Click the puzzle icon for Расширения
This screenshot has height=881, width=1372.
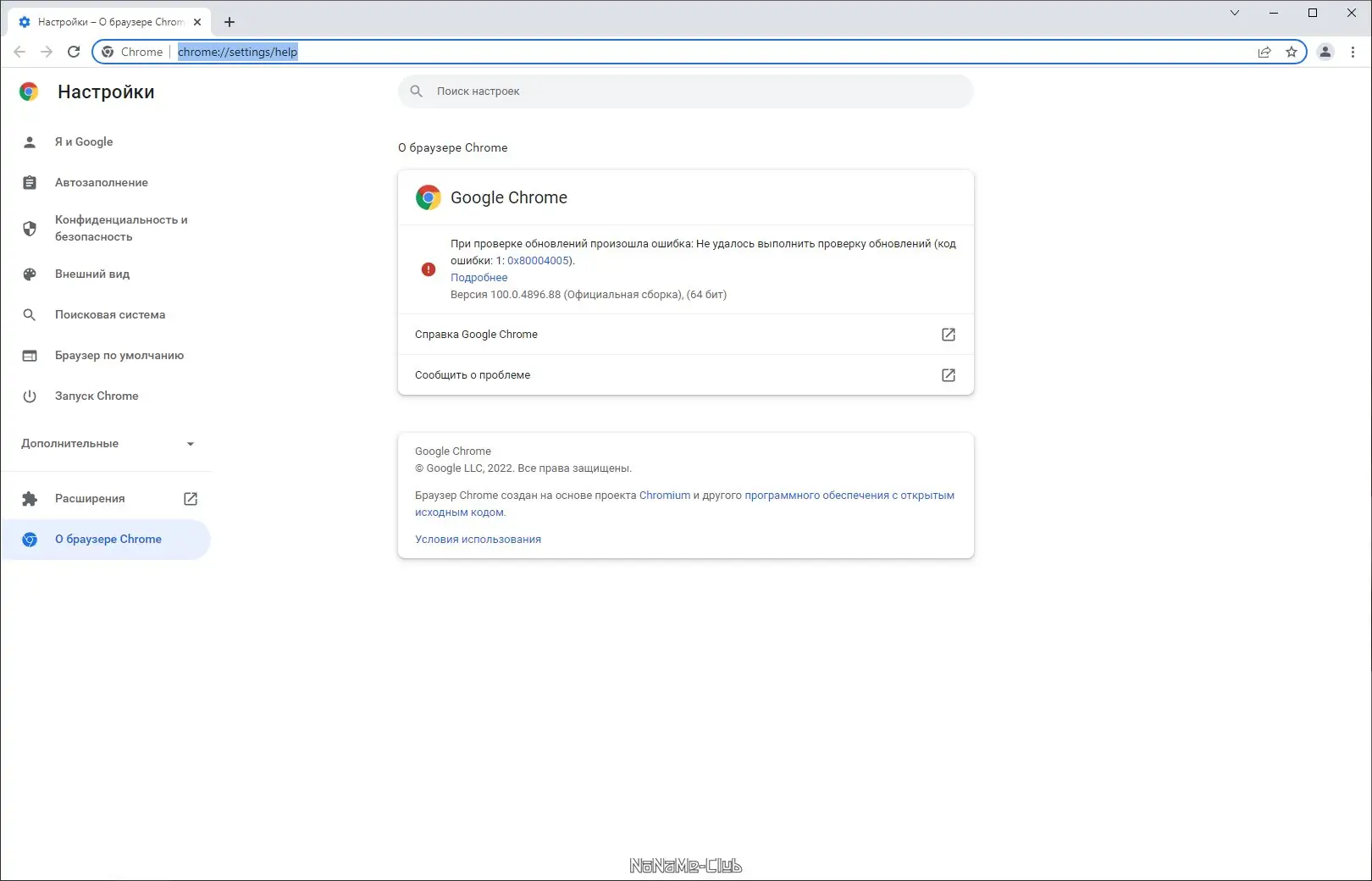pos(30,498)
